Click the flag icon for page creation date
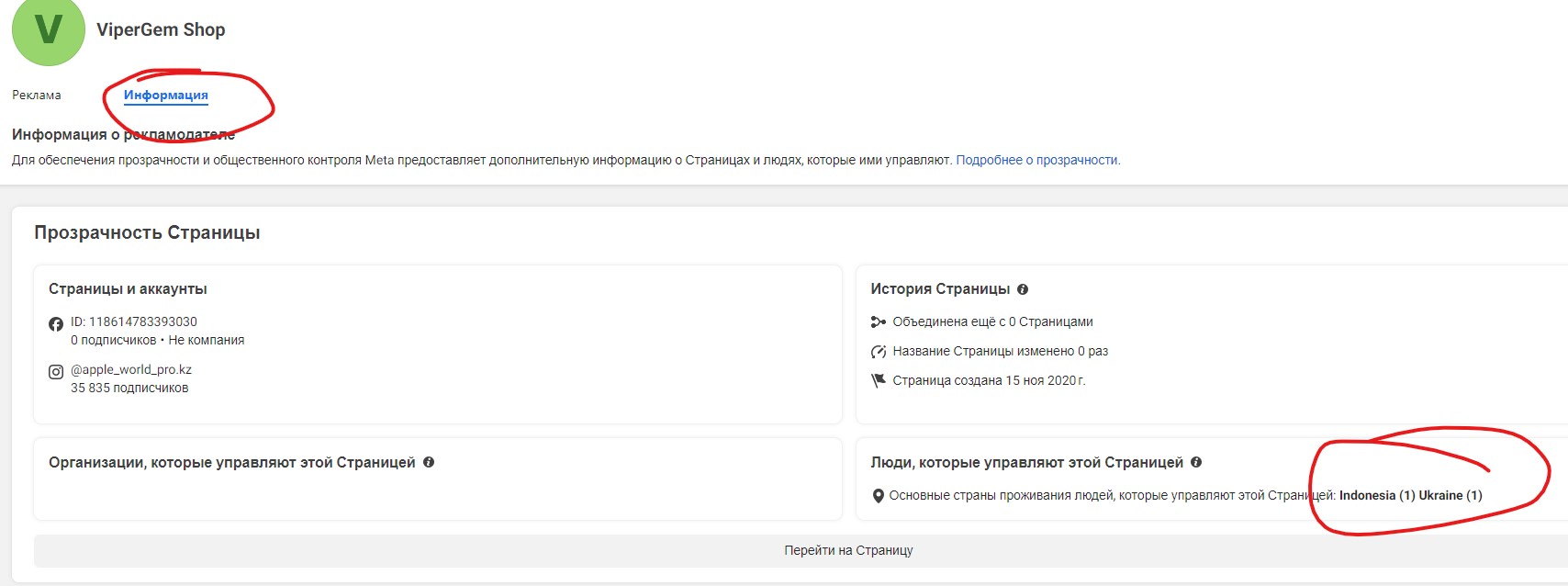This screenshot has height=586, width=1568. tap(878, 380)
